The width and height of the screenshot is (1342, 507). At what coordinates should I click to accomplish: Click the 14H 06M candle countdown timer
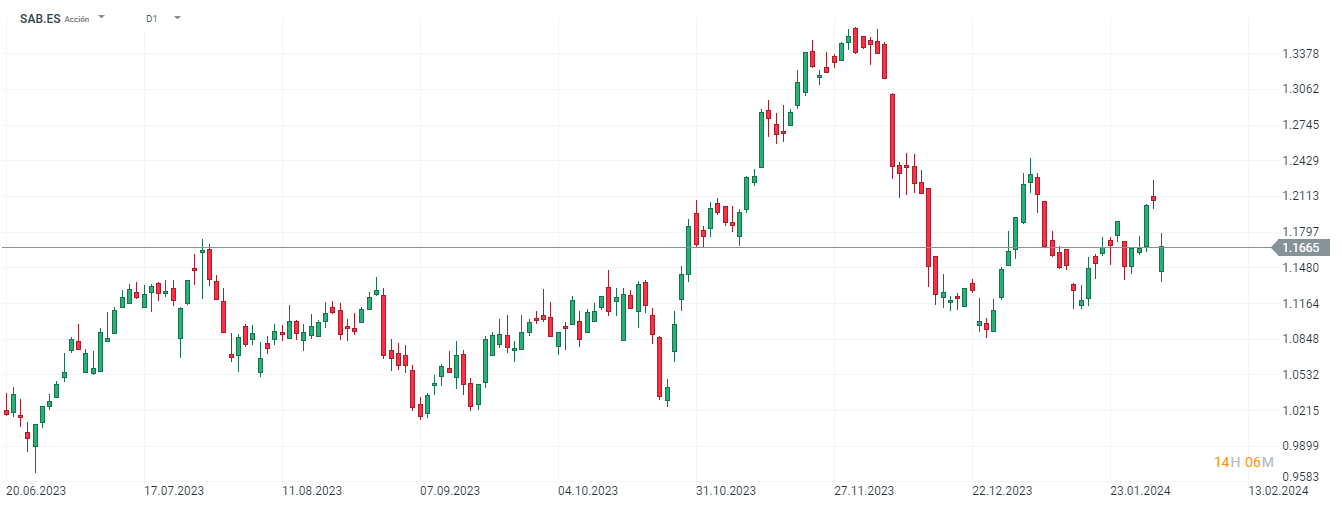[x=1243, y=461]
